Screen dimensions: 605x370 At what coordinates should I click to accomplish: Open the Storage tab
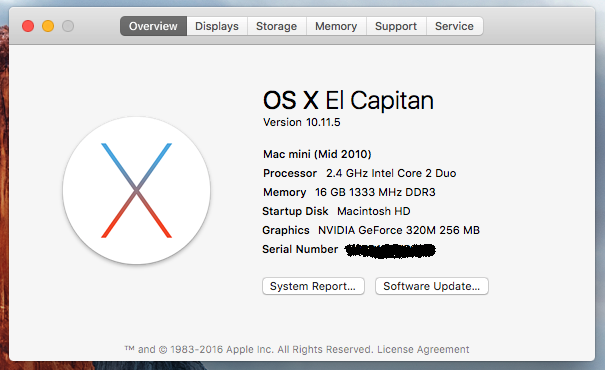tap(277, 26)
